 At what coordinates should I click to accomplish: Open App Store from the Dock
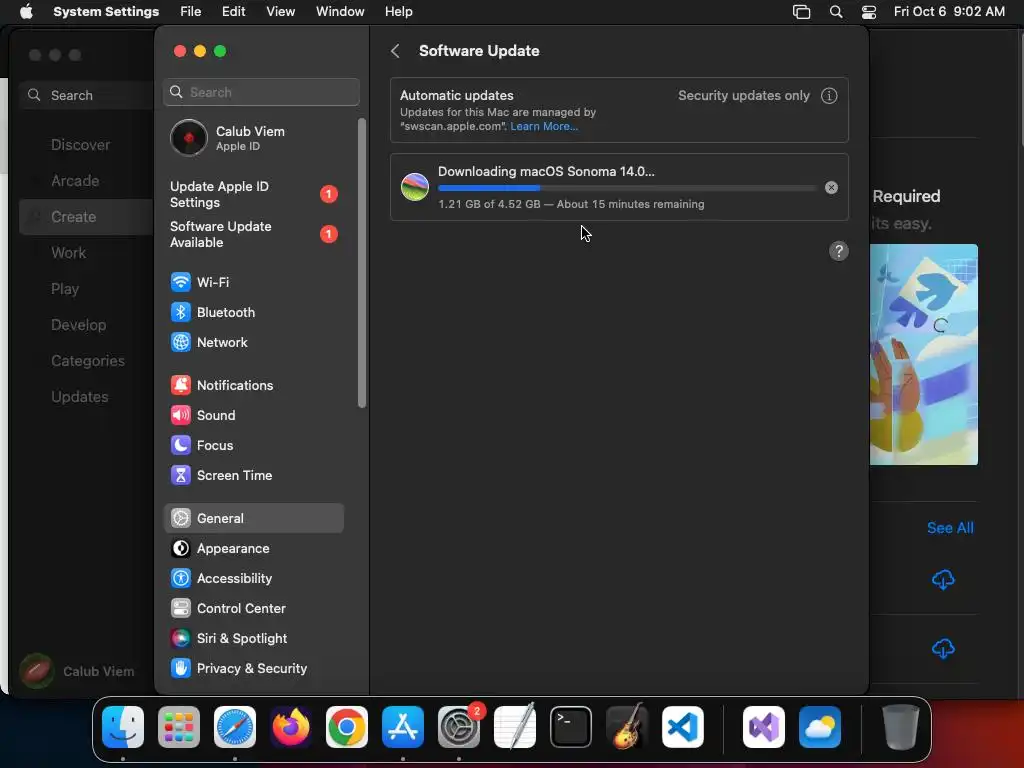(403, 727)
